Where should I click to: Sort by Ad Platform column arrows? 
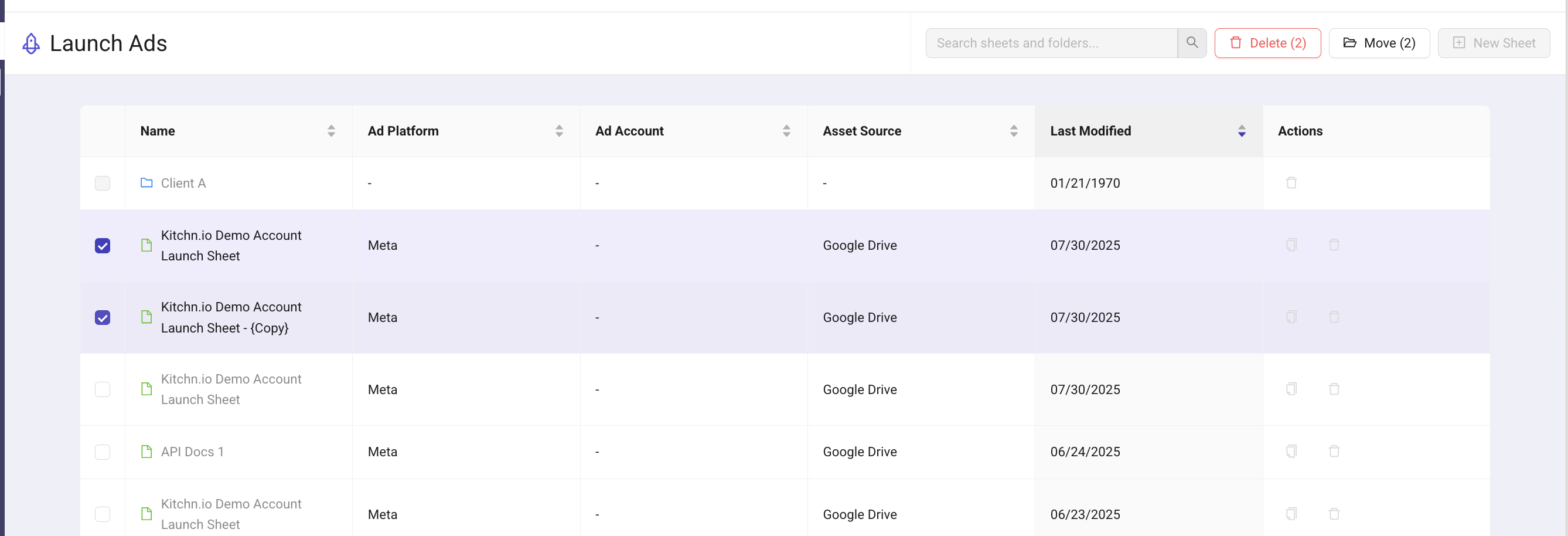(x=558, y=131)
